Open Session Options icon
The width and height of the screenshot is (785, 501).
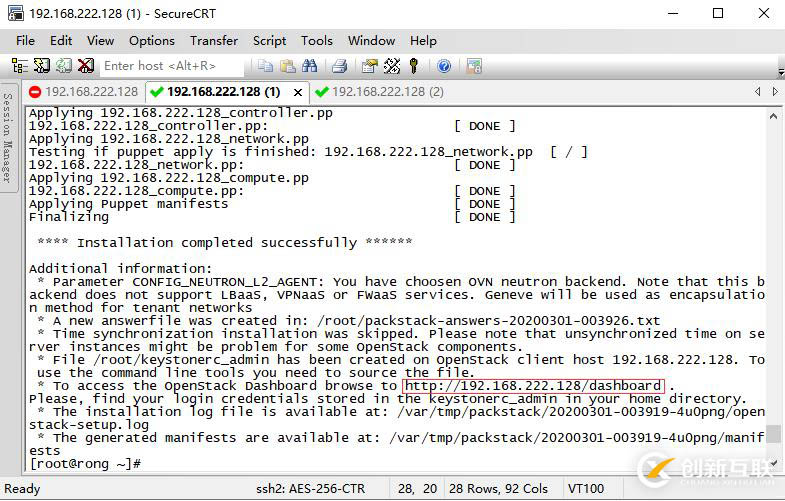click(x=369, y=66)
